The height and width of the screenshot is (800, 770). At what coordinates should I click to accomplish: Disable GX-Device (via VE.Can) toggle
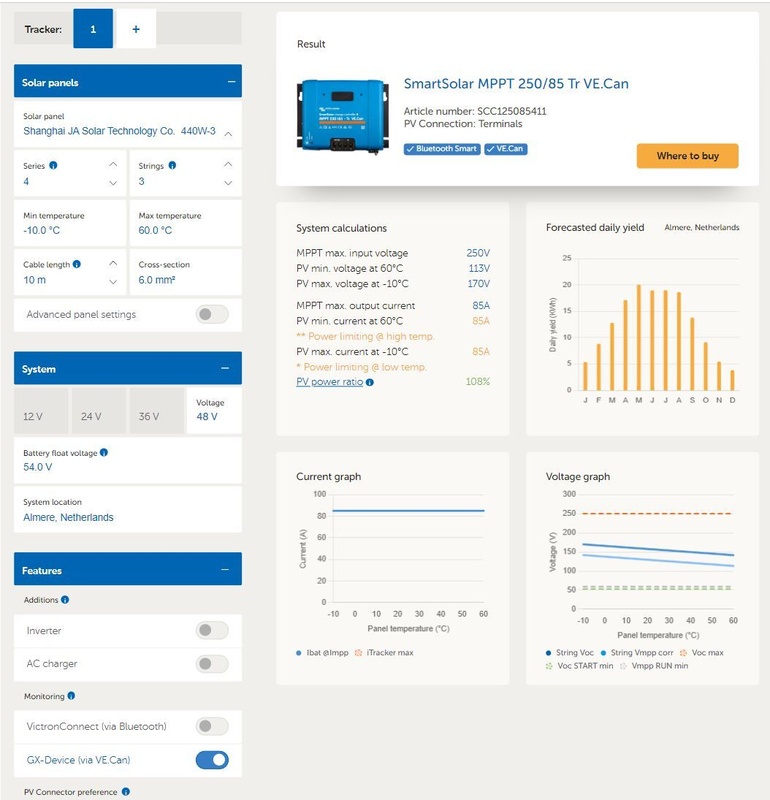pyautogui.click(x=212, y=760)
